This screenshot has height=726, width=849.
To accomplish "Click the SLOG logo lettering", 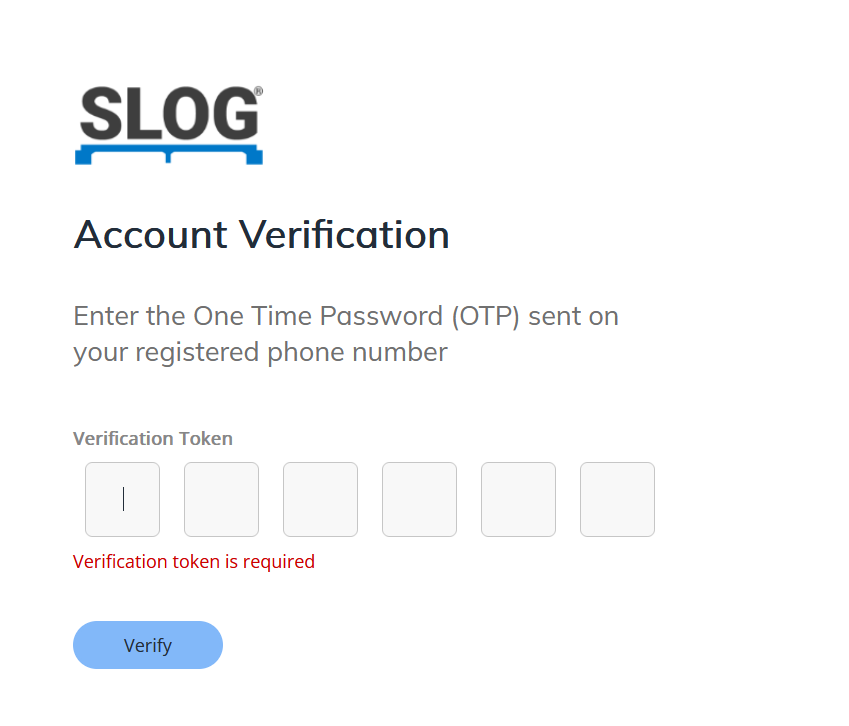I will [x=168, y=114].
